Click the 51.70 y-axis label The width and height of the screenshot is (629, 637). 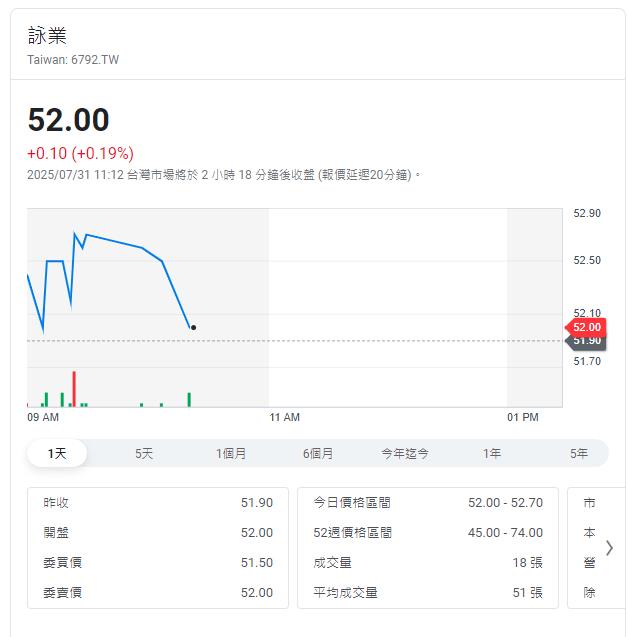point(587,361)
